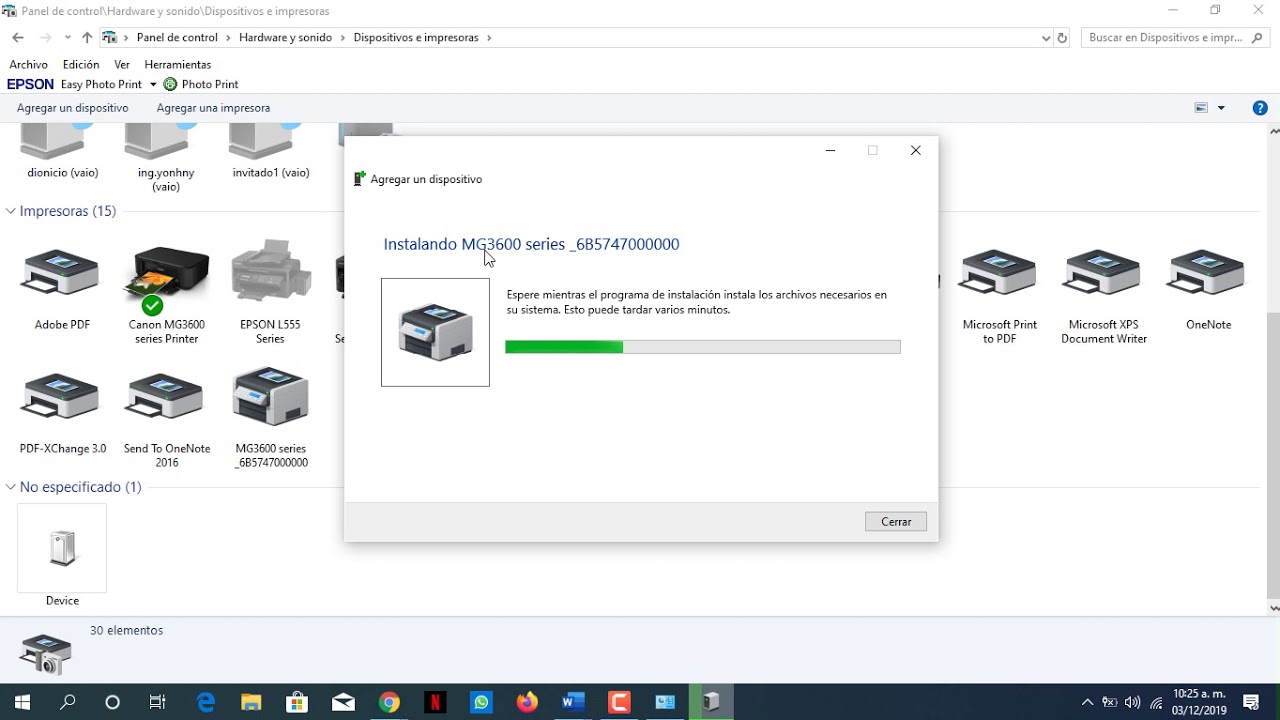Launch Microsoft Edge from taskbar
This screenshot has width=1280, height=720.
[x=206, y=702]
